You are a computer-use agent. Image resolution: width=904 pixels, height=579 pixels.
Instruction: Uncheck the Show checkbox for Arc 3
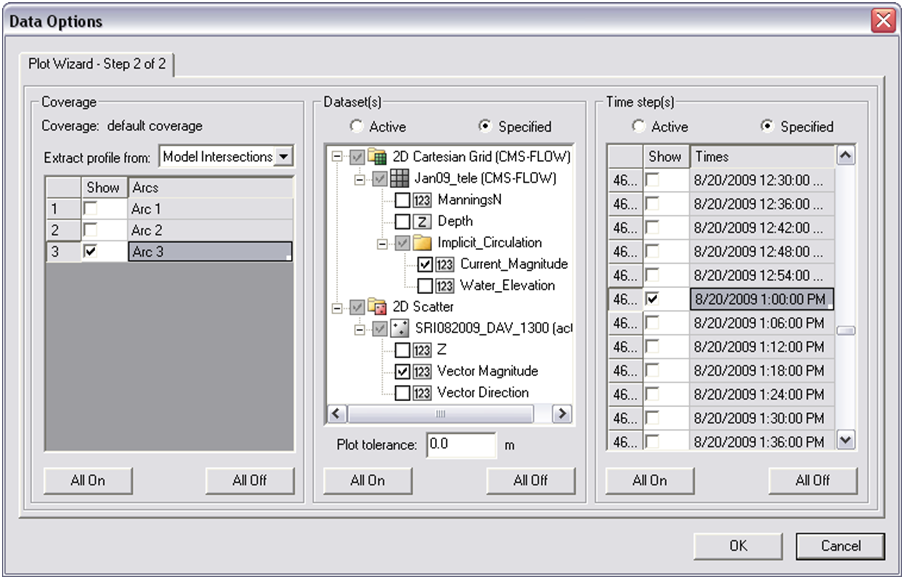tap(90, 251)
